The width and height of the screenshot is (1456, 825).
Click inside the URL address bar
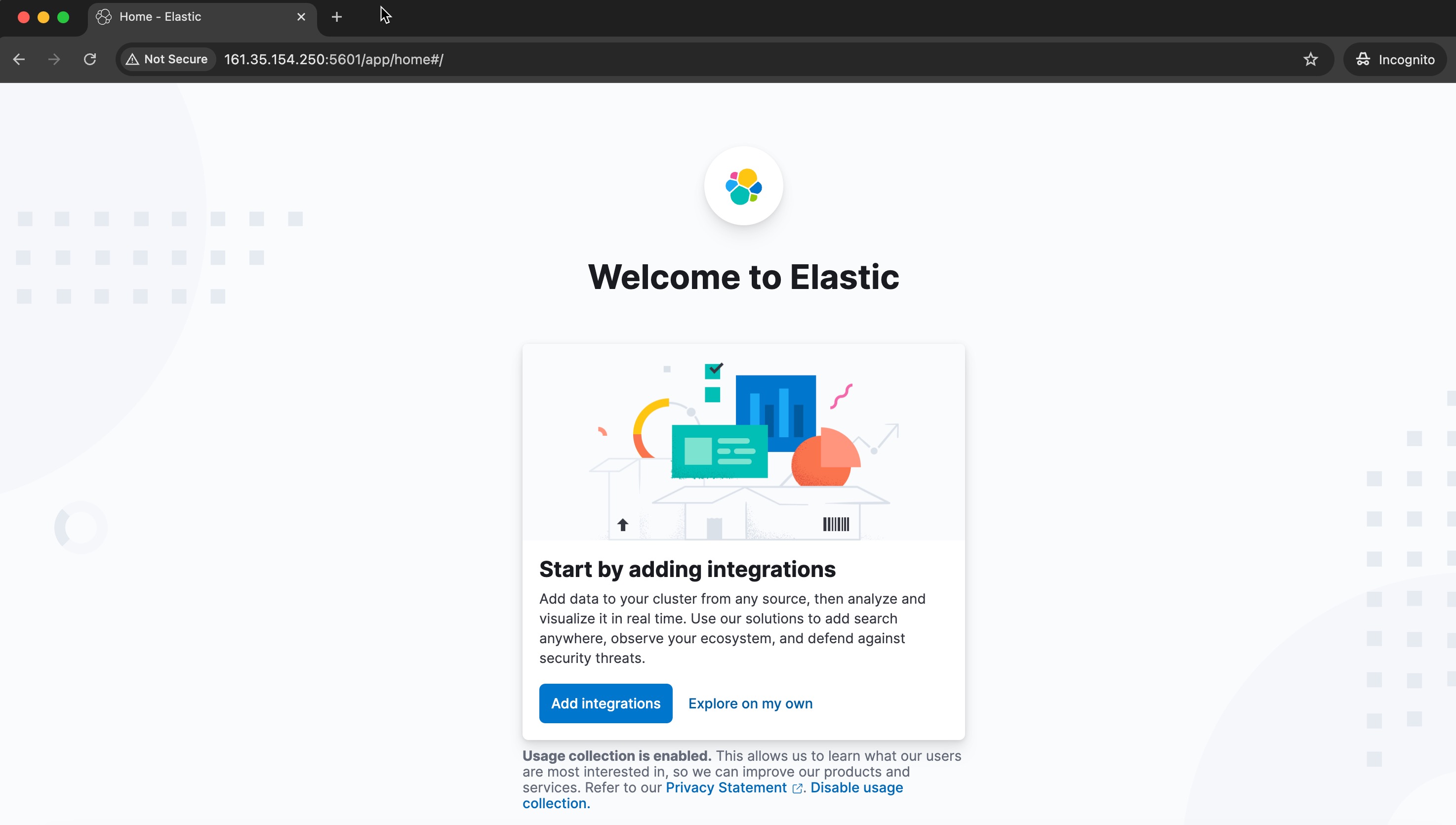[x=453, y=59]
